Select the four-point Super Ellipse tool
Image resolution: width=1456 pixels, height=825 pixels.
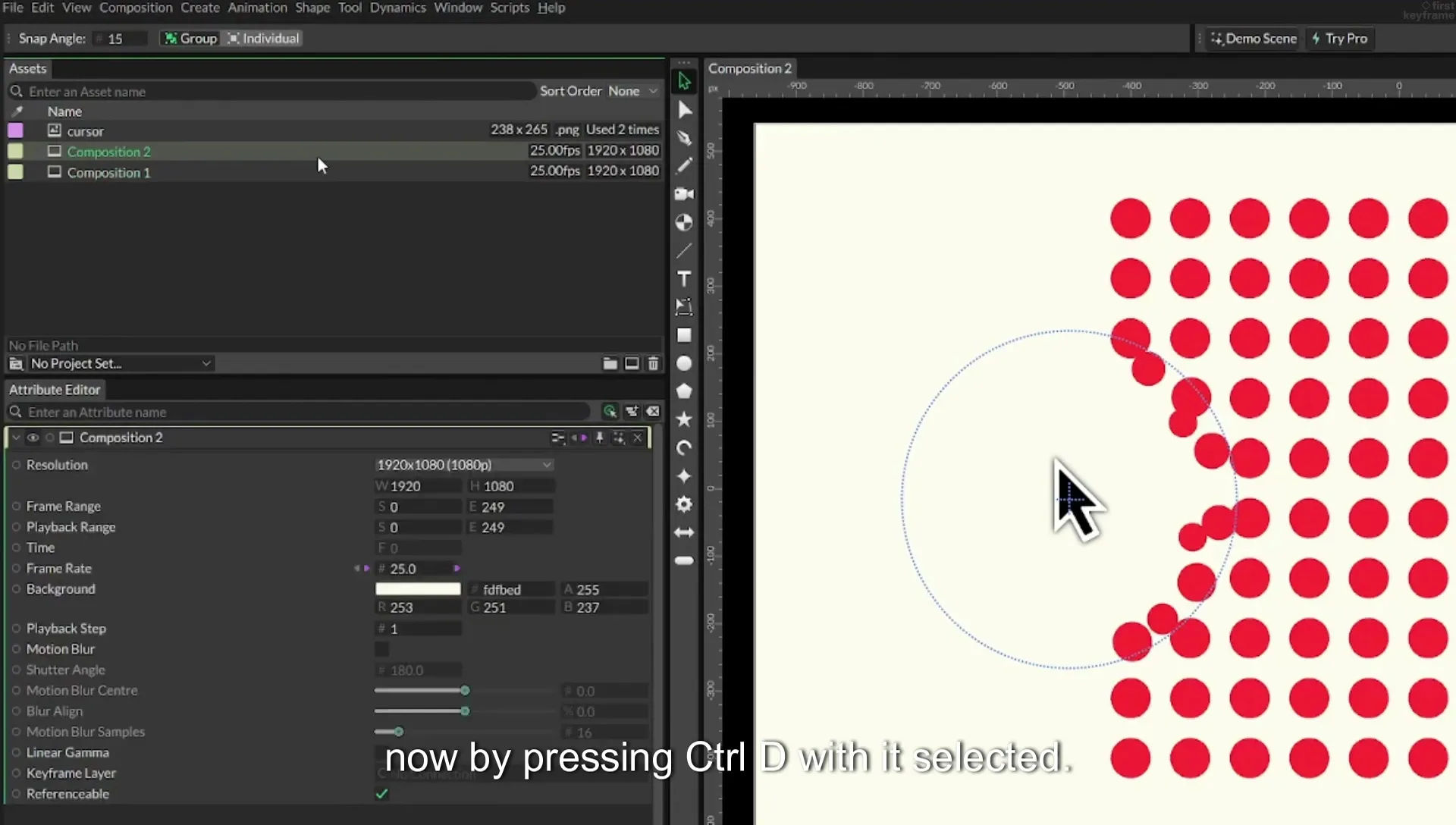point(684,476)
